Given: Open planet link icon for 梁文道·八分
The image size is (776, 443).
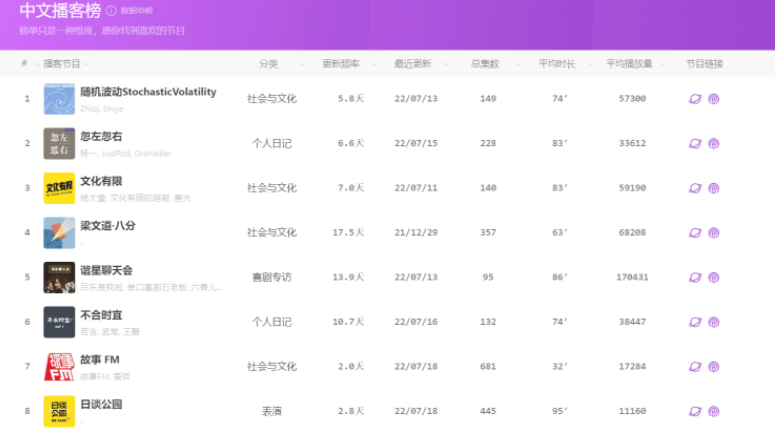Looking at the screenshot, I should pyautogui.click(x=695, y=233).
